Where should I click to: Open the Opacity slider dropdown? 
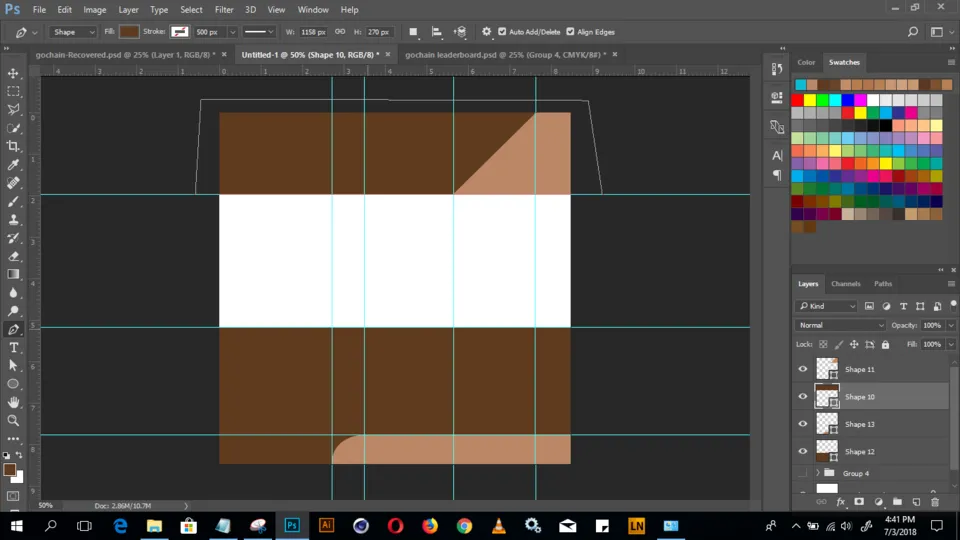[x=951, y=325]
